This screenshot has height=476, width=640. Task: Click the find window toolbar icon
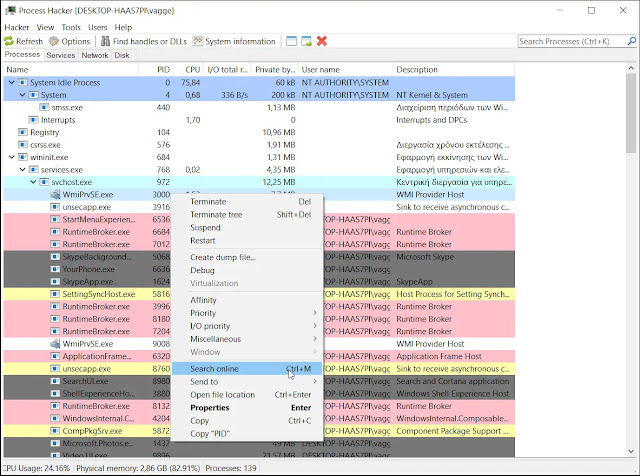pos(291,41)
